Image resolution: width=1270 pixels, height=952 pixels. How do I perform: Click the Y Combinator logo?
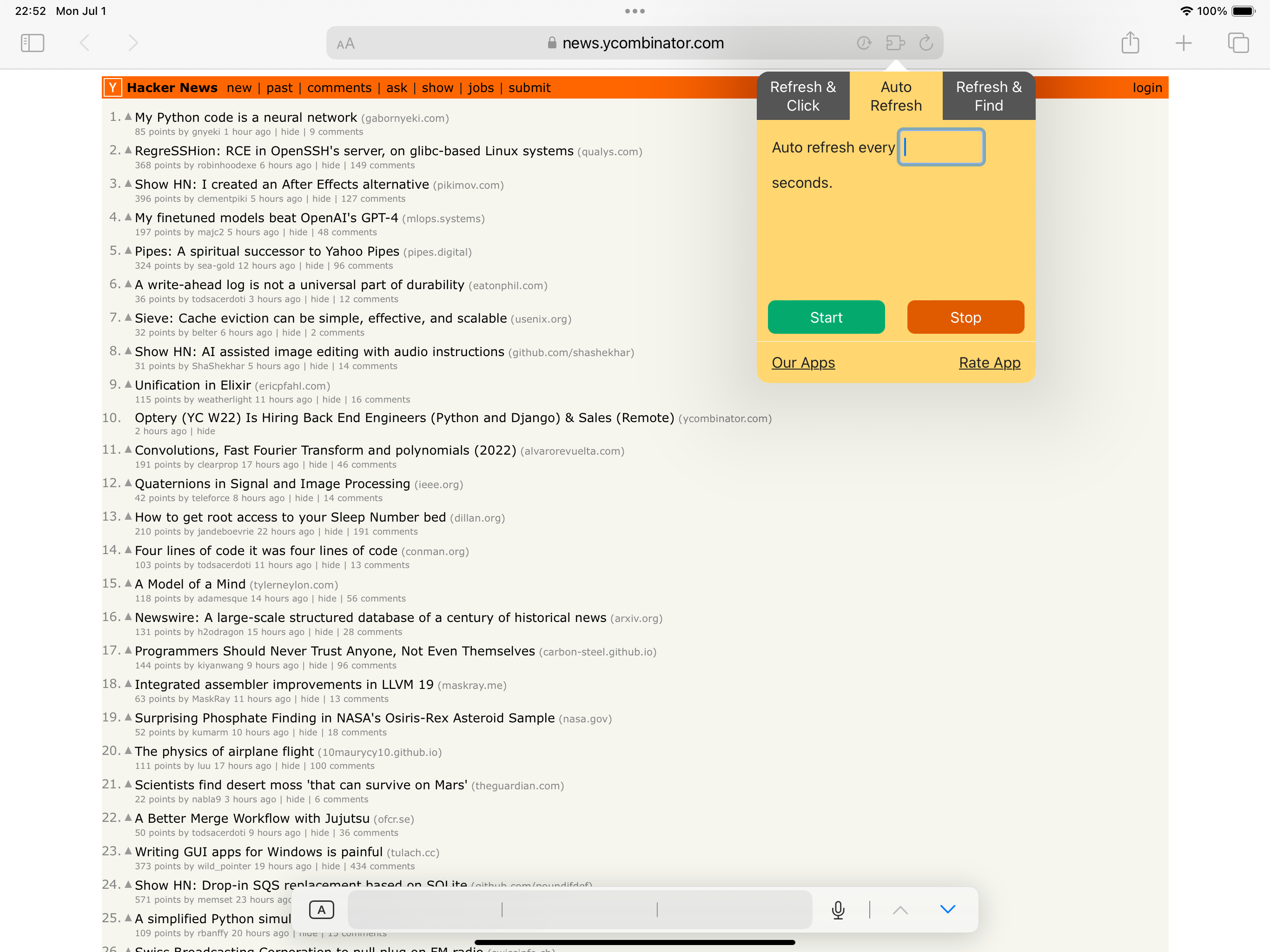112,88
